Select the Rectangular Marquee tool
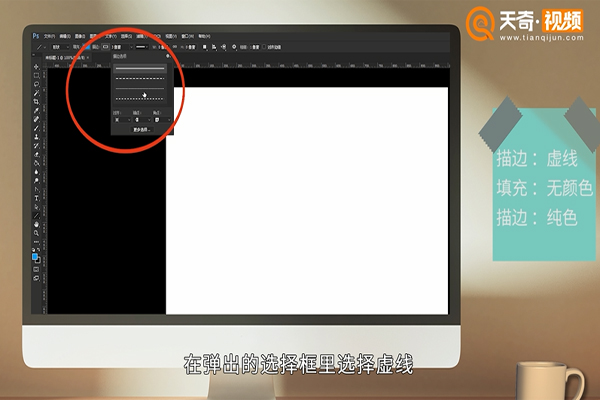The width and height of the screenshot is (600, 400). pyautogui.click(x=36, y=75)
